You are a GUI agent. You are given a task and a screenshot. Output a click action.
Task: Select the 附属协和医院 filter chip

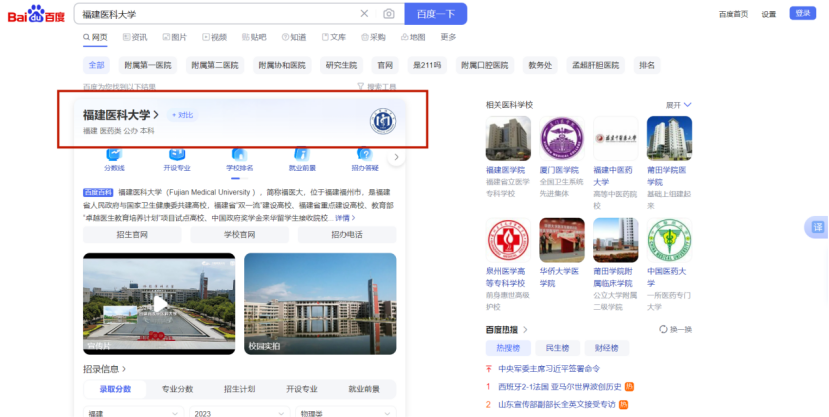click(282, 66)
